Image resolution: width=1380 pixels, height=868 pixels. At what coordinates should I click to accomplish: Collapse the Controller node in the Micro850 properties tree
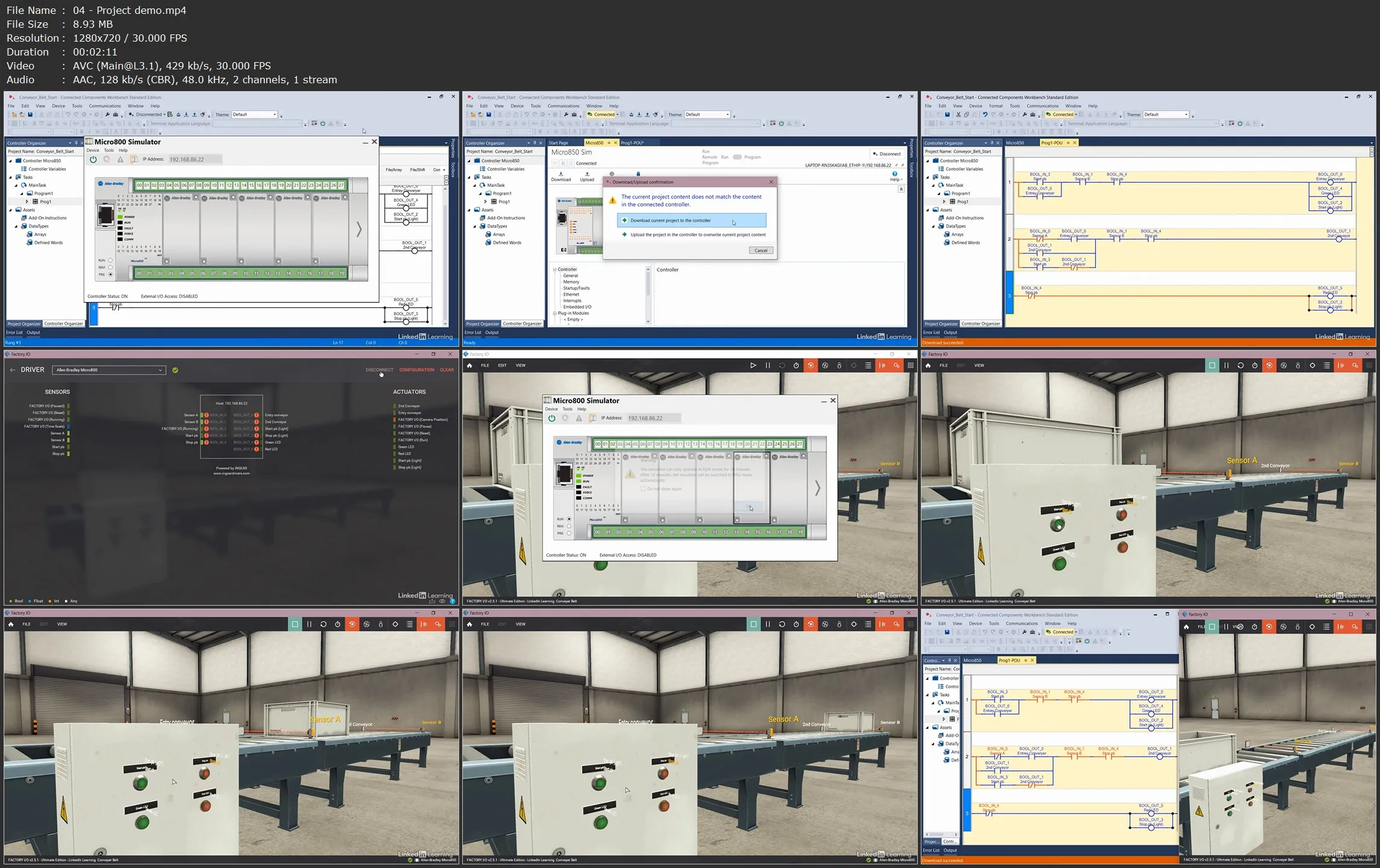(x=555, y=270)
